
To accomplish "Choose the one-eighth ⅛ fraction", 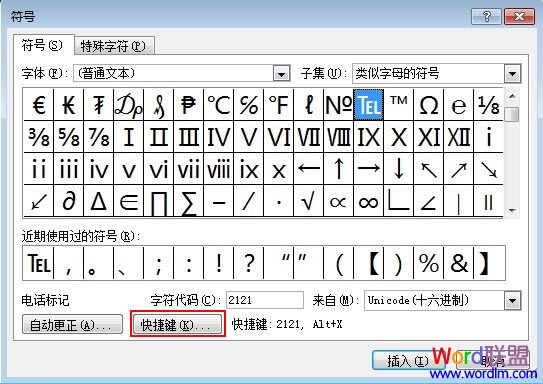I will tap(489, 105).
